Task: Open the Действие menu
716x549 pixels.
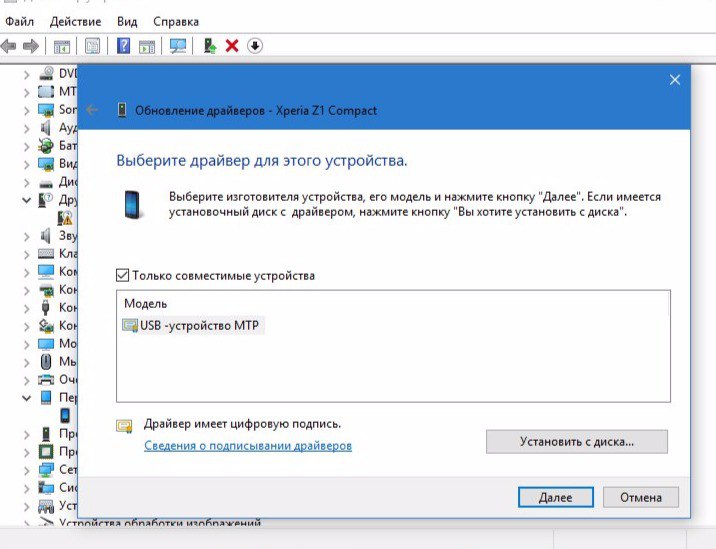Action: [x=75, y=21]
